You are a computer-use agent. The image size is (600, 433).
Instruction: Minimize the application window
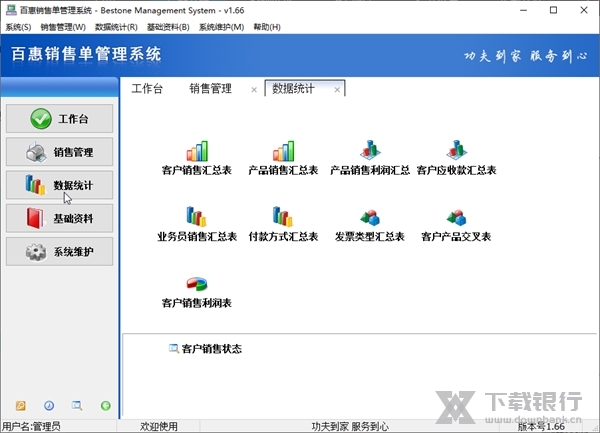point(523,10)
